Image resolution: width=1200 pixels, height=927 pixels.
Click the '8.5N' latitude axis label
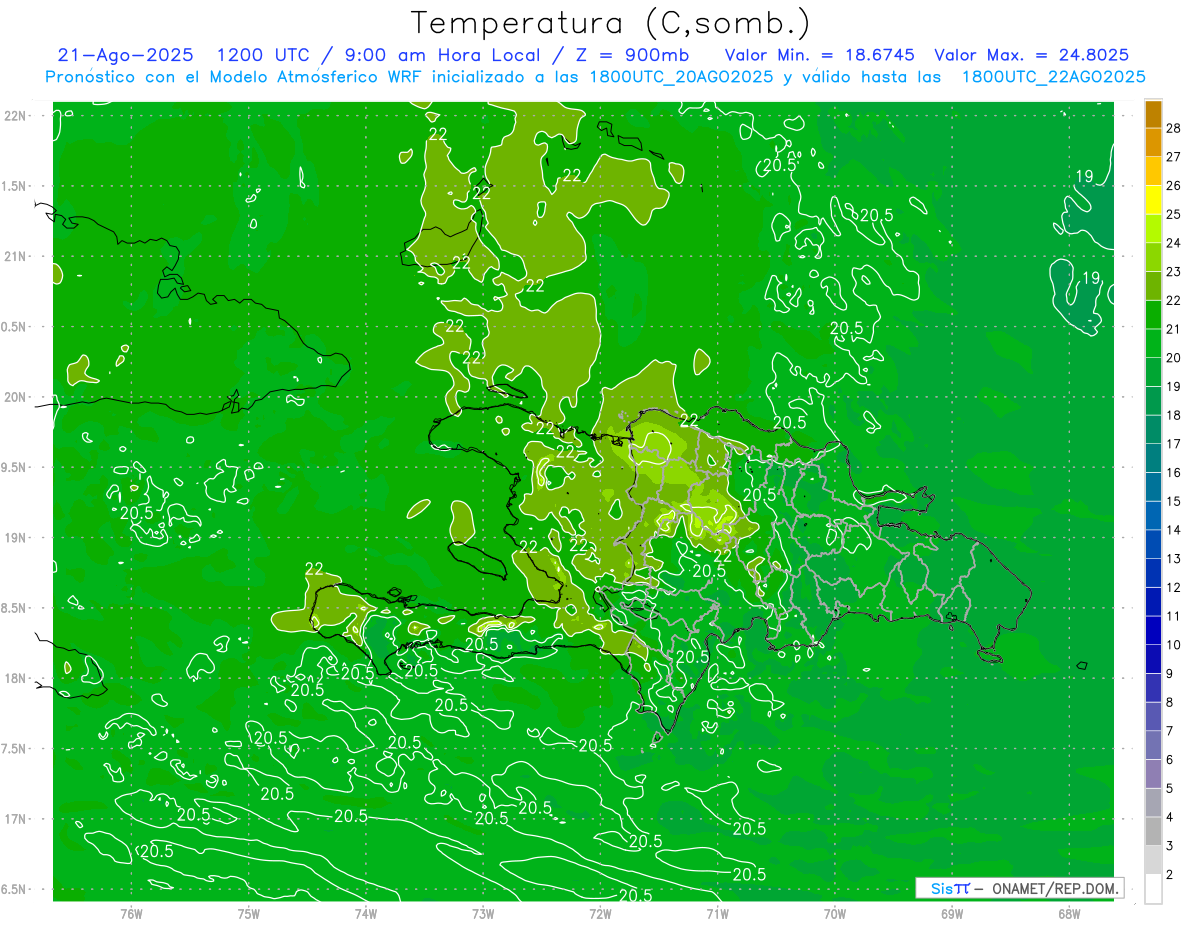point(15,608)
